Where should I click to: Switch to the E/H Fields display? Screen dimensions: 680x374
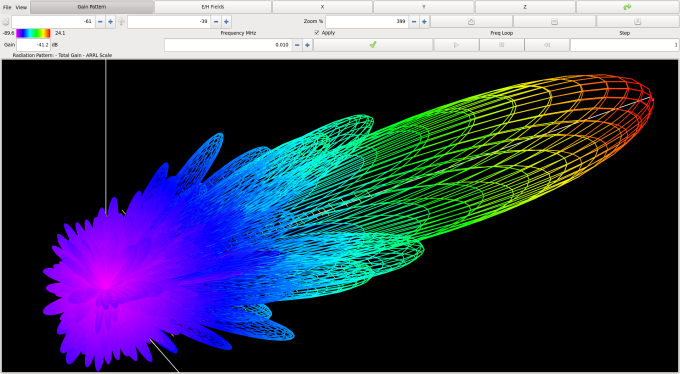click(x=213, y=7)
